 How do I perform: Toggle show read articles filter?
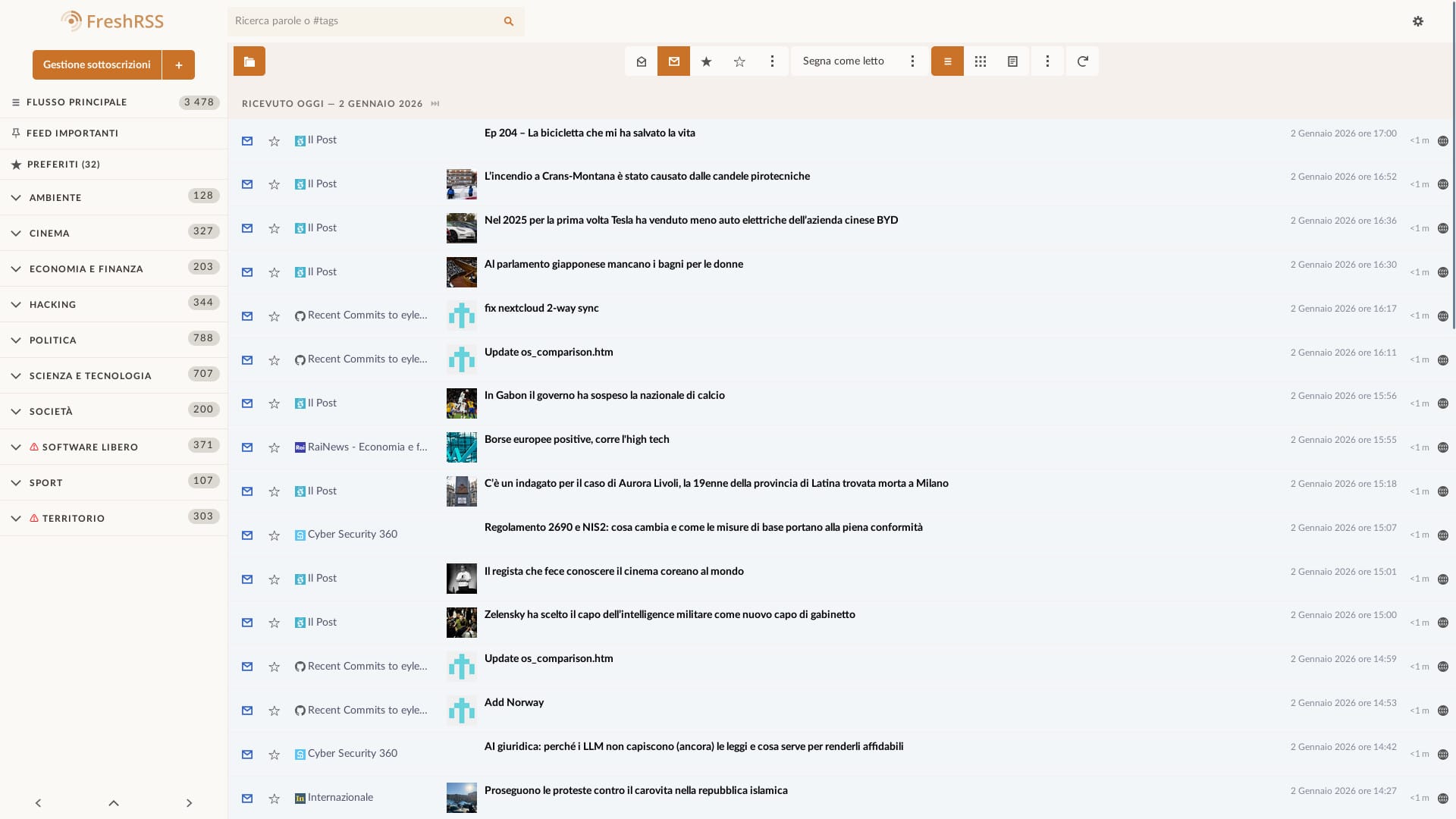coord(641,61)
